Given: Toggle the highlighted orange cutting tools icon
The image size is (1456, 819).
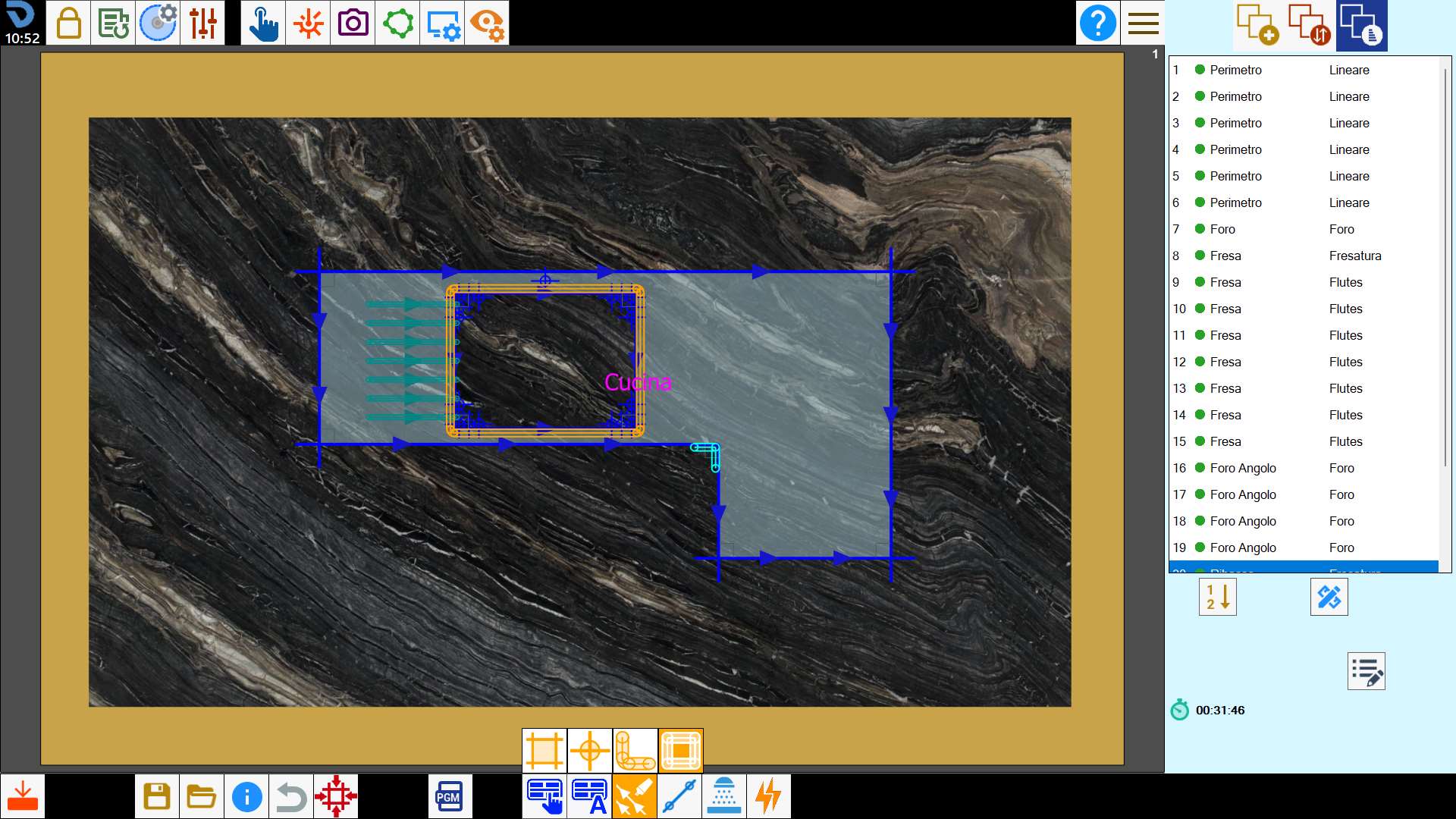Looking at the screenshot, I should click(635, 796).
